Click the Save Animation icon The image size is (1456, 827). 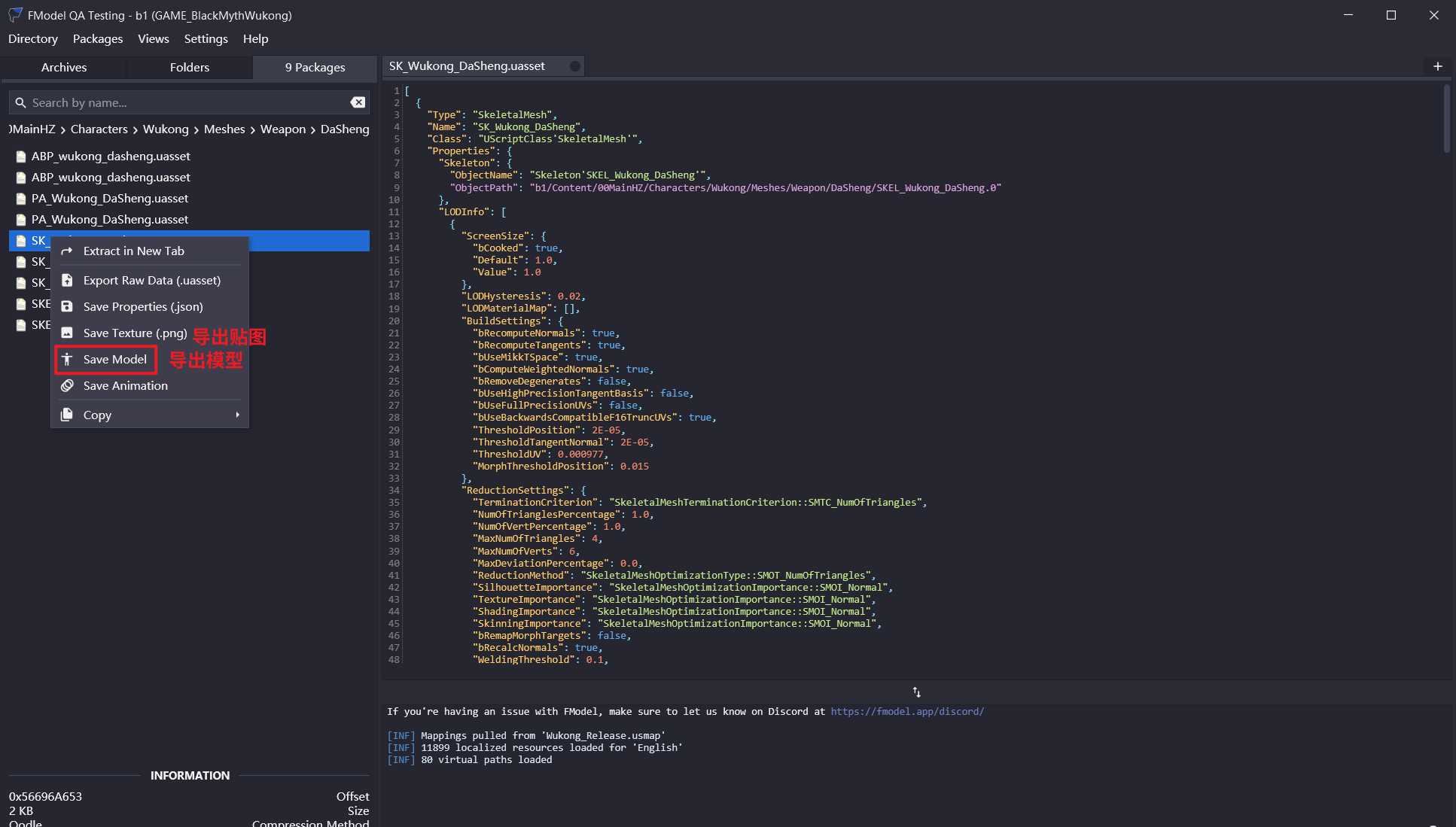pyautogui.click(x=67, y=385)
